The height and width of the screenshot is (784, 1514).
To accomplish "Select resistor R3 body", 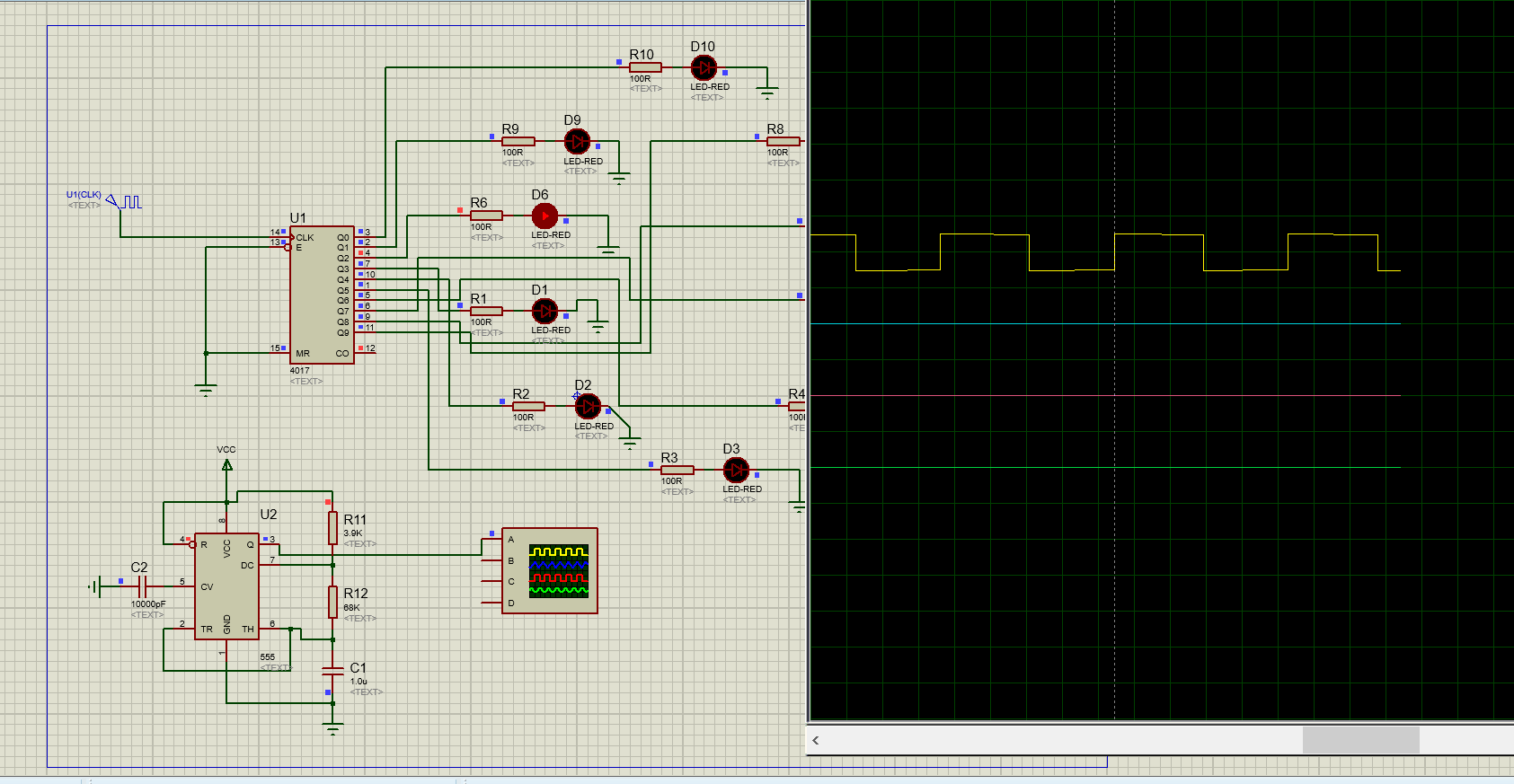I will point(677,470).
